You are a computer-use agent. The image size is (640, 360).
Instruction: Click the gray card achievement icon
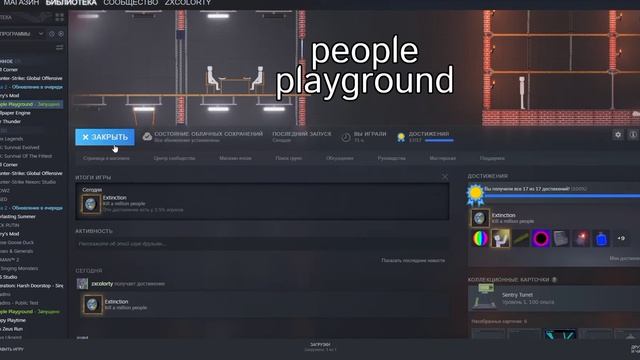pos(561,238)
